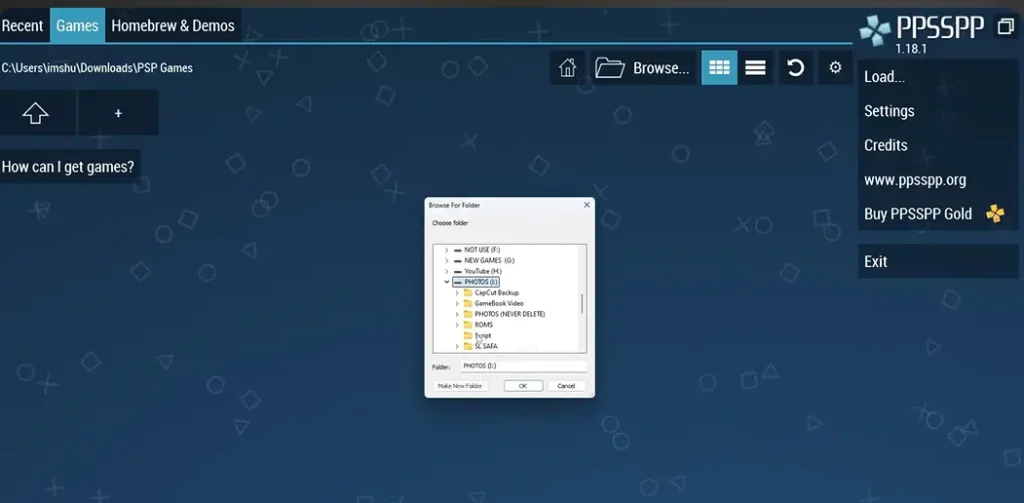Select the Script folder
The width and height of the screenshot is (1024, 503).
click(477, 336)
